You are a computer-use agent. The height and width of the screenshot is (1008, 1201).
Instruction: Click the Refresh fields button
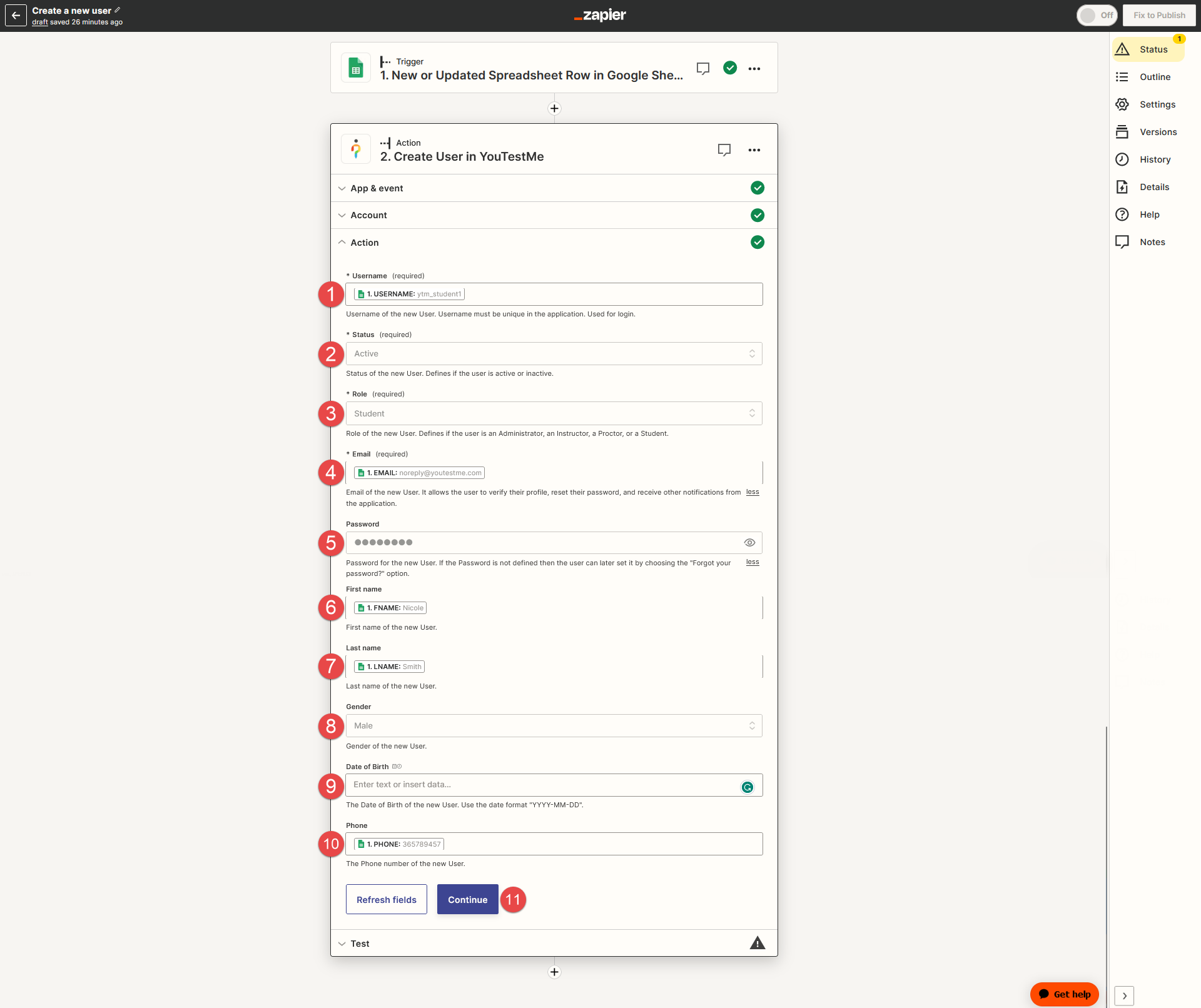pyautogui.click(x=387, y=899)
